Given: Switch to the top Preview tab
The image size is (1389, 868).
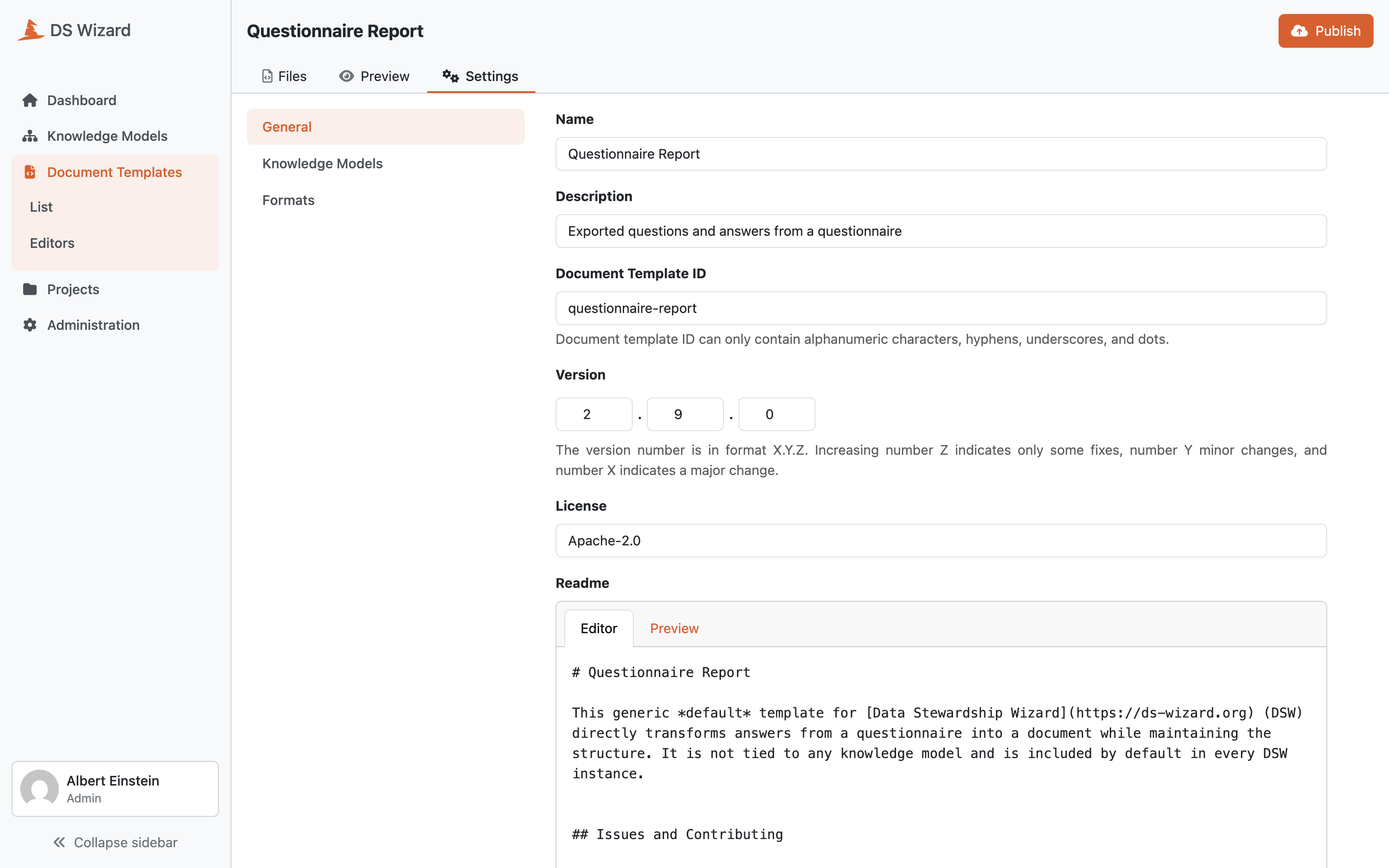Looking at the screenshot, I should 374,76.
